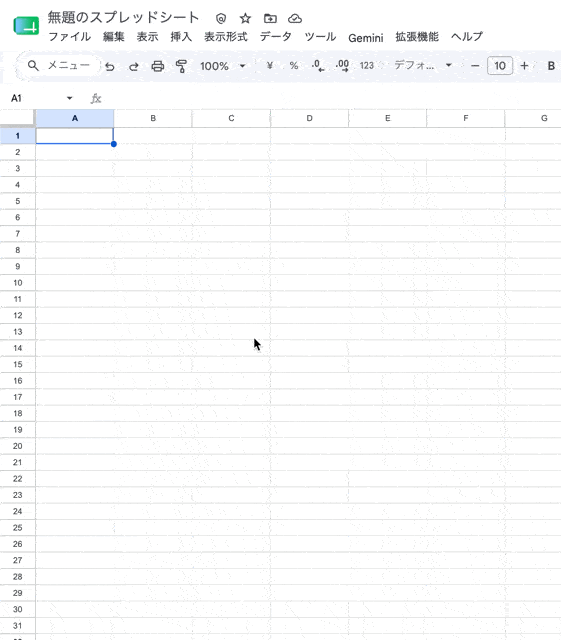This screenshot has height=640, width=561.
Task: Select the paint format roller icon
Action: pyautogui.click(x=181, y=66)
